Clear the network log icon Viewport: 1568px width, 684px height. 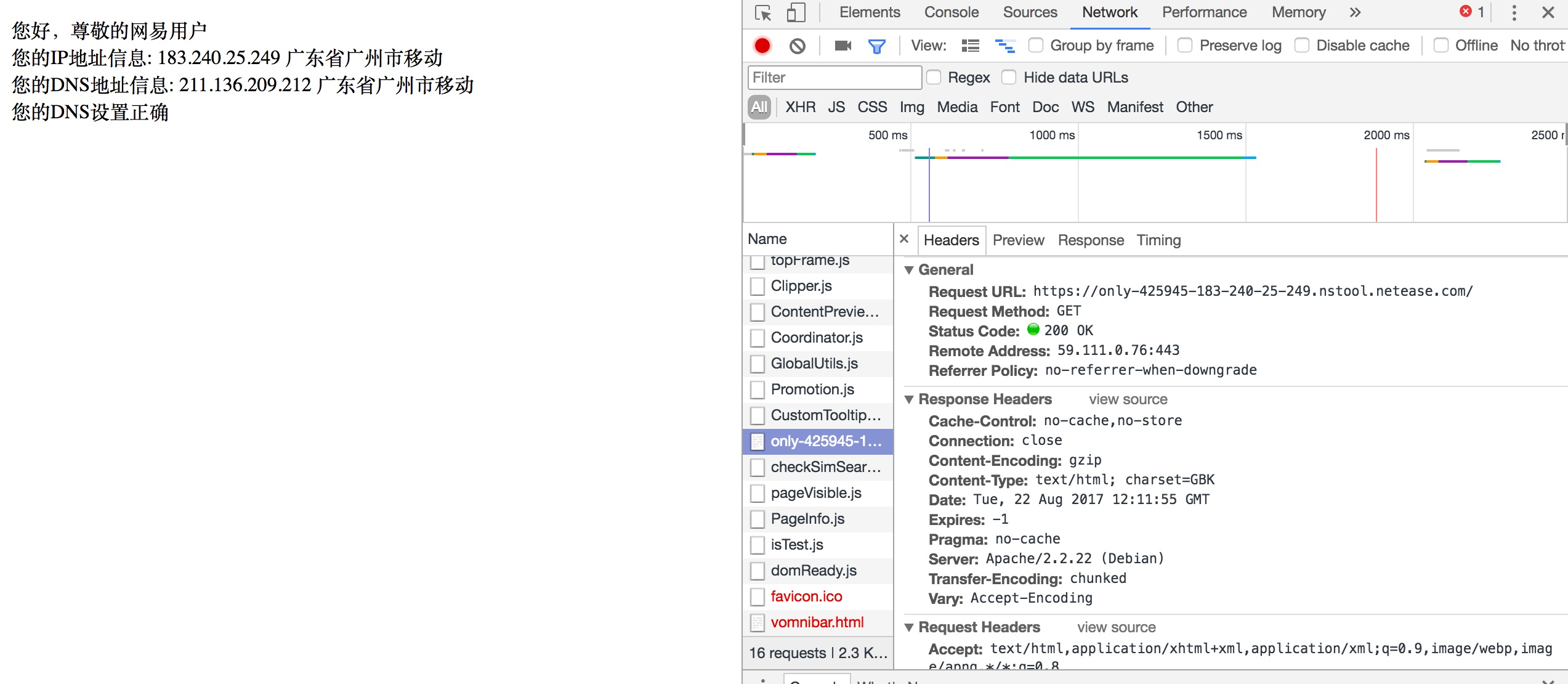click(x=798, y=46)
